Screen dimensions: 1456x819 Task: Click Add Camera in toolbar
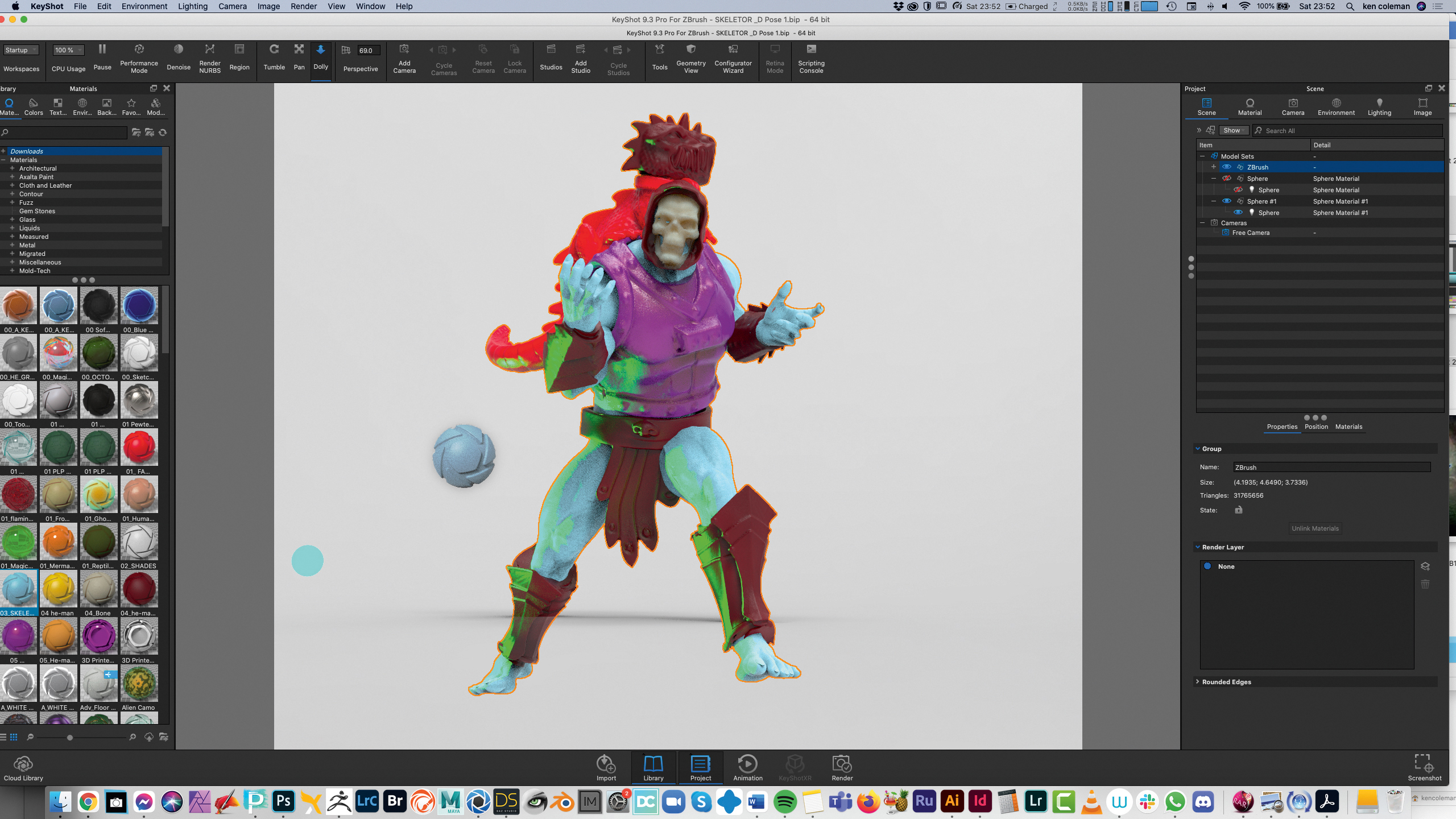pyautogui.click(x=404, y=59)
